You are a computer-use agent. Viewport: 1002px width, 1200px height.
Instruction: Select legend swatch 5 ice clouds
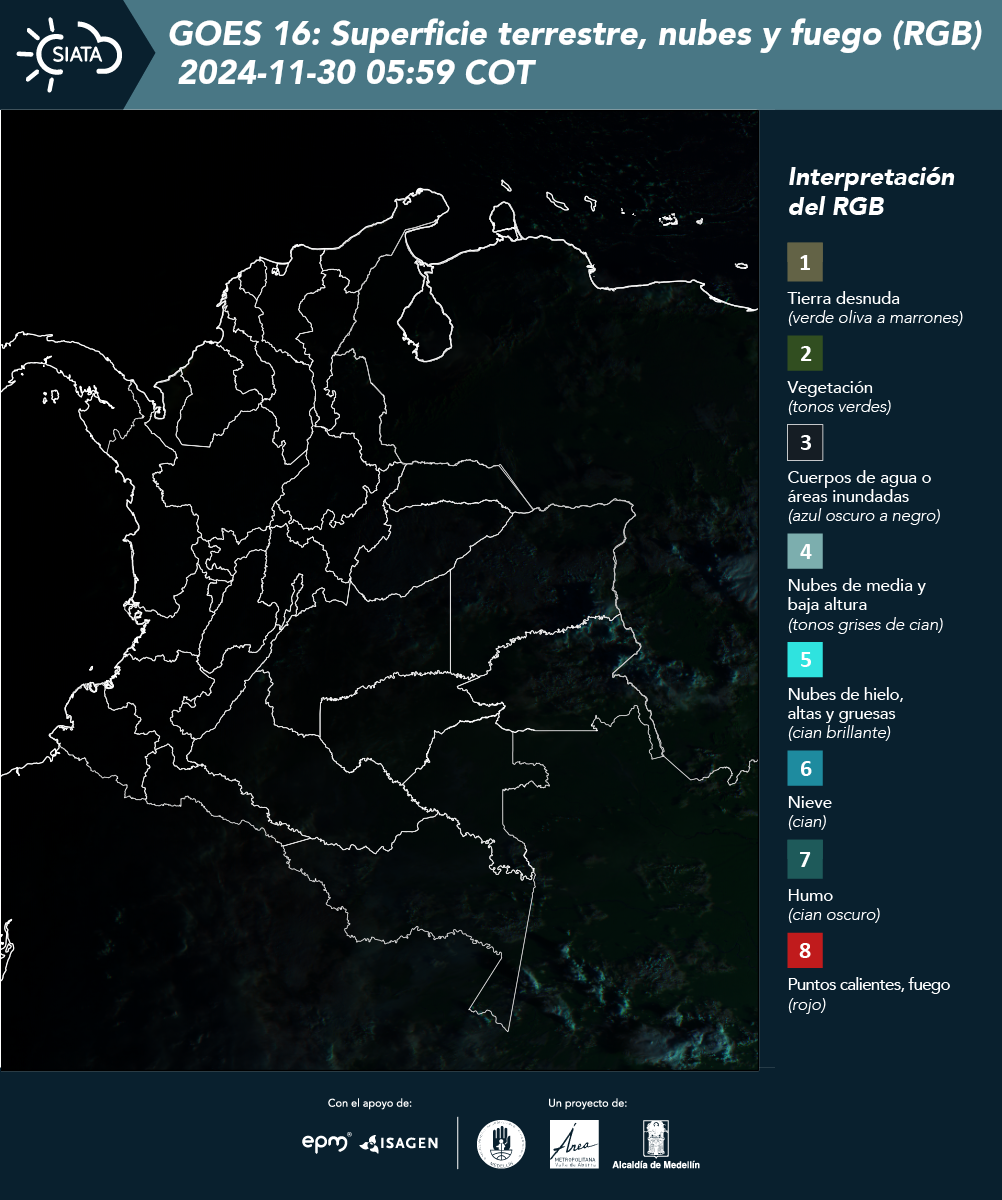point(805,659)
